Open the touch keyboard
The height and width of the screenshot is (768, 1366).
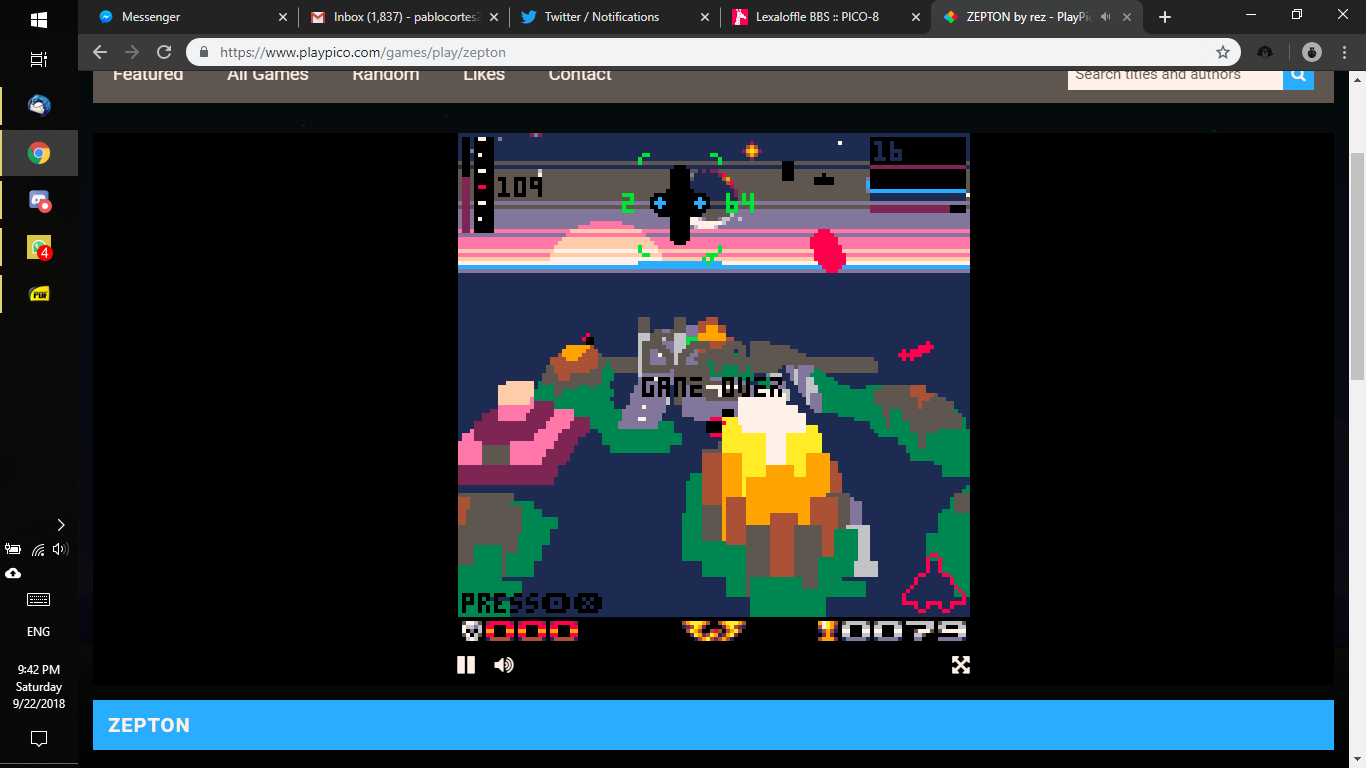coord(39,600)
